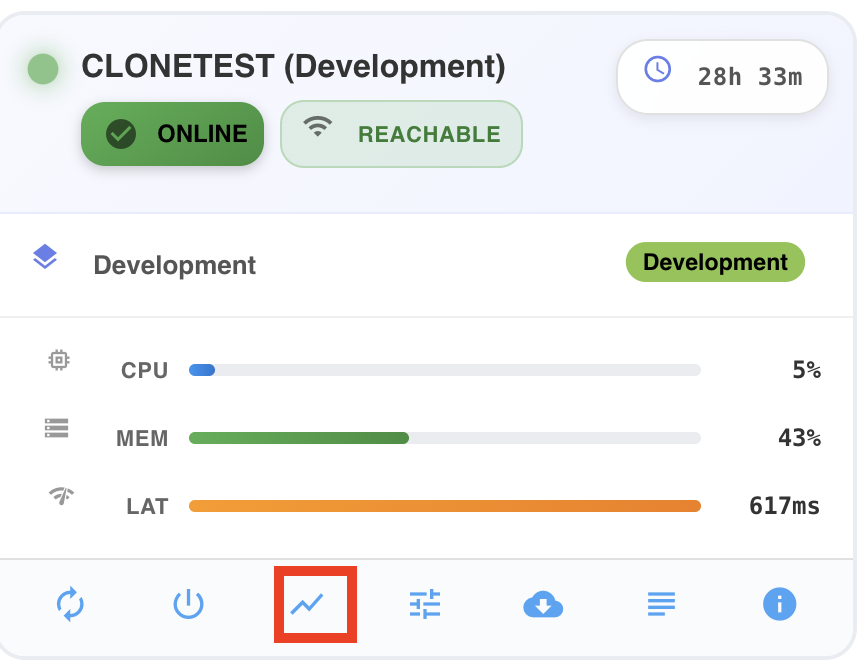Click the 28h 33m uptime pill
This screenshot has width=864, height=667.
pos(722,77)
